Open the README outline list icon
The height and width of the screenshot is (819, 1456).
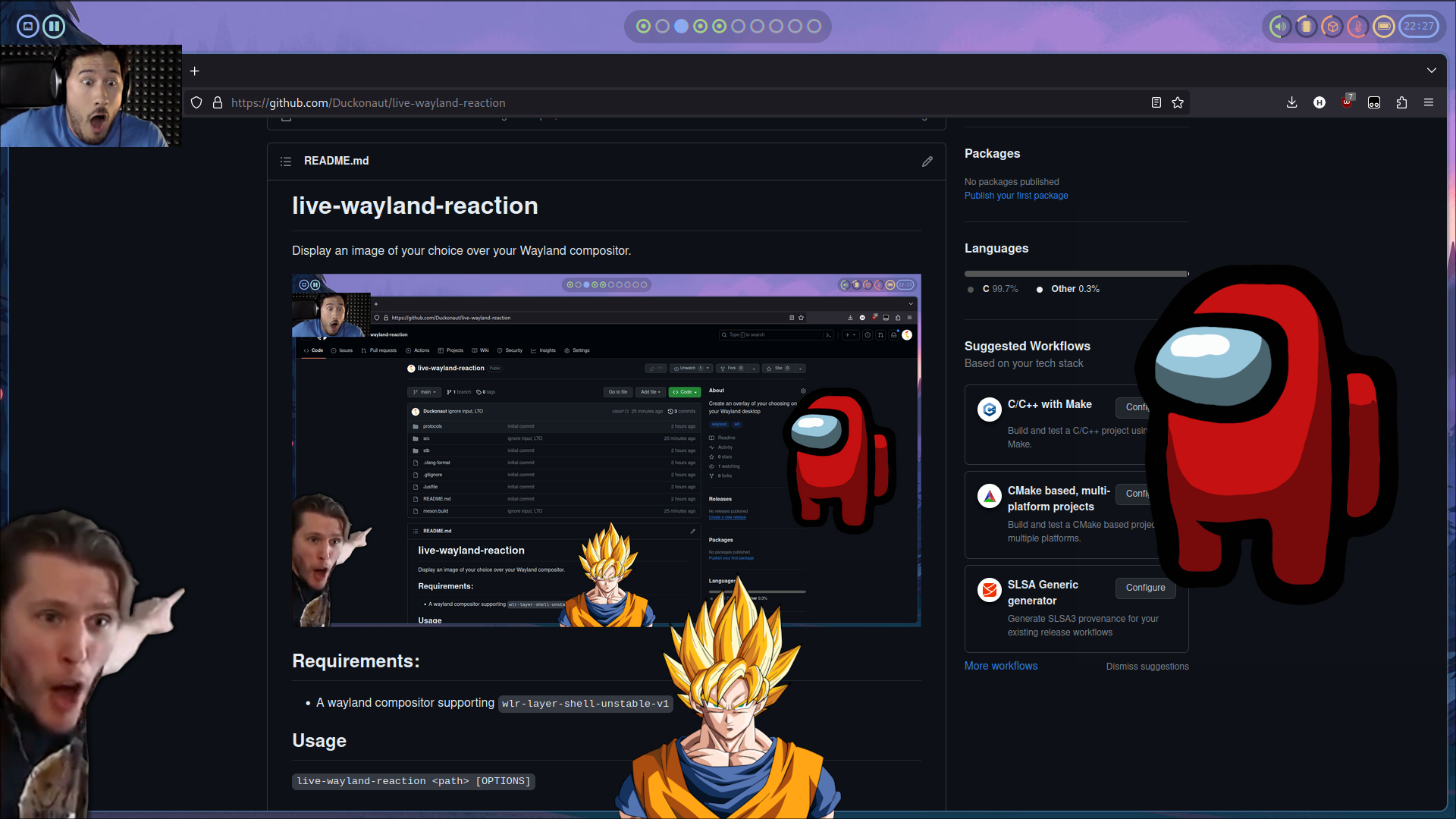tap(286, 162)
